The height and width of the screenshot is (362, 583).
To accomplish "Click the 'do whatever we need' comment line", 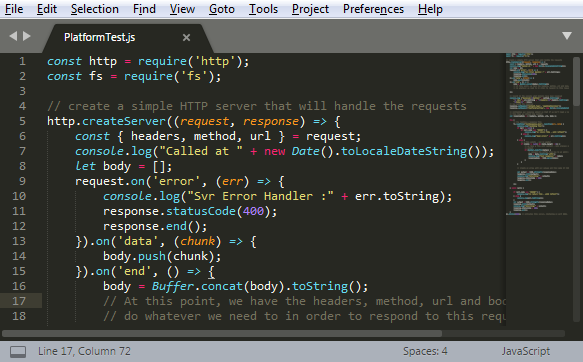I will pos(304,317).
